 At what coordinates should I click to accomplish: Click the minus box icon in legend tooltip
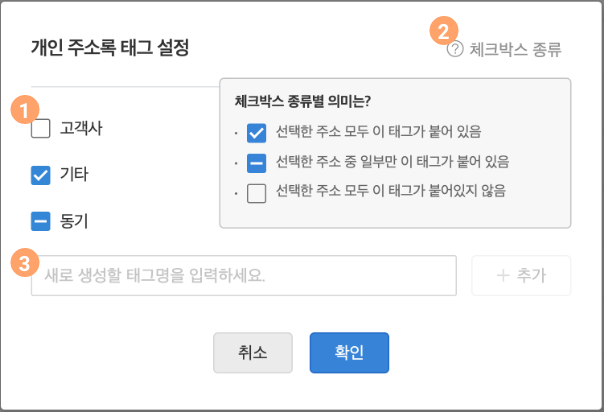257,163
